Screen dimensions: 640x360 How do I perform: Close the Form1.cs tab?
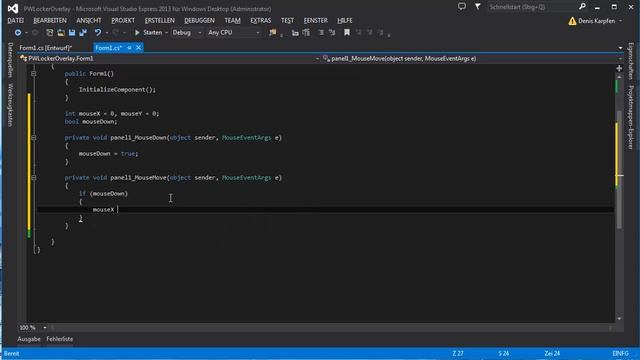138,48
